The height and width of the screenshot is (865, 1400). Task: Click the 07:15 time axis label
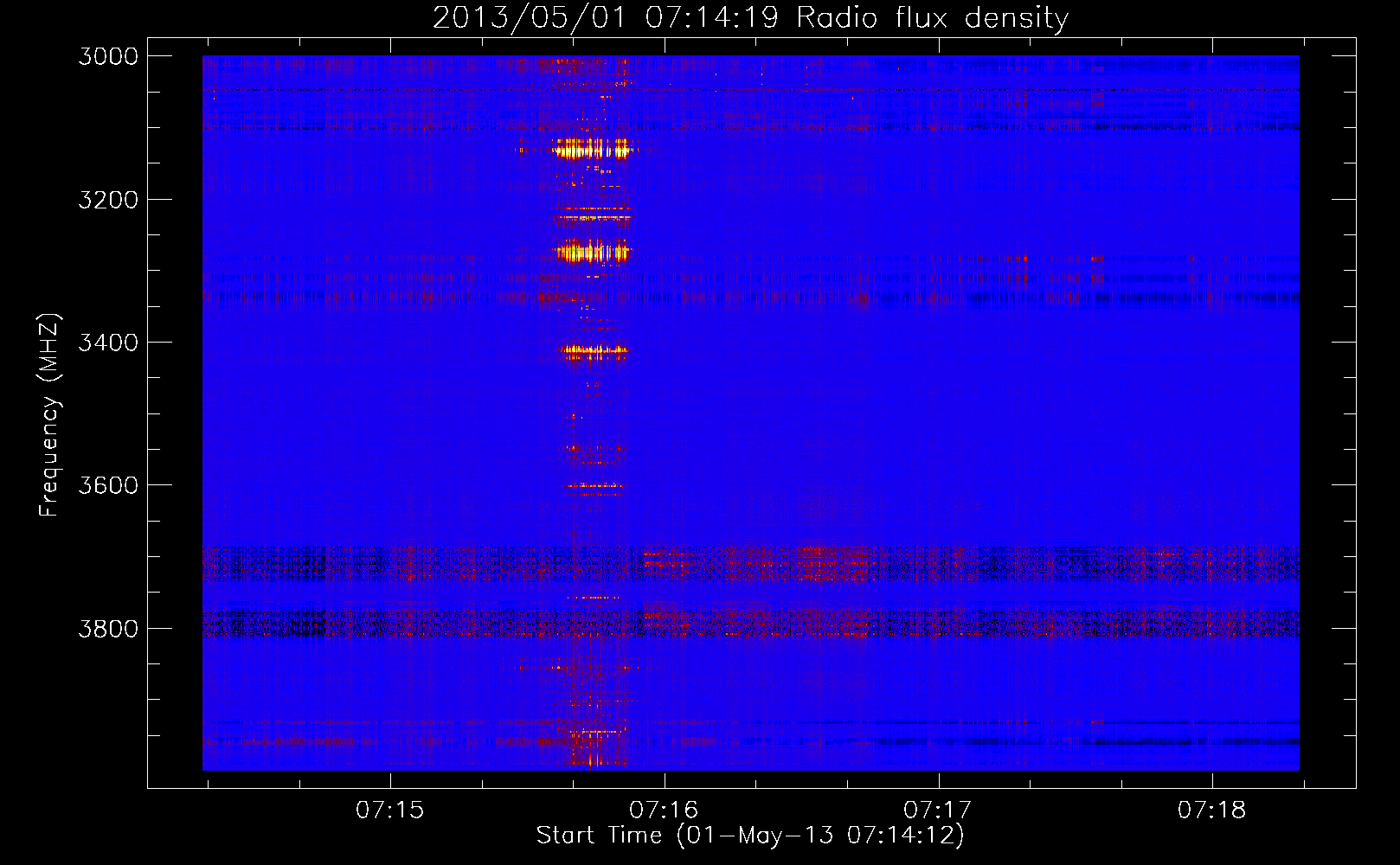tap(390, 810)
